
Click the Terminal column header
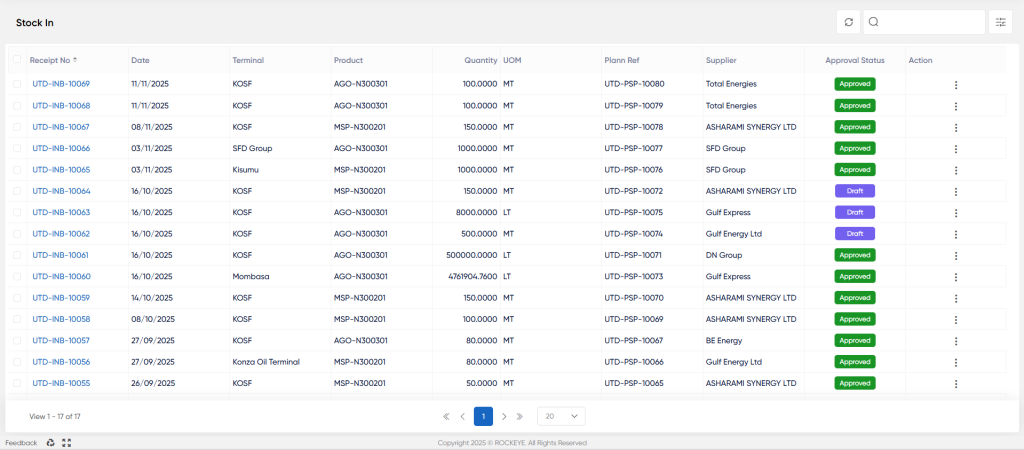click(x=248, y=60)
